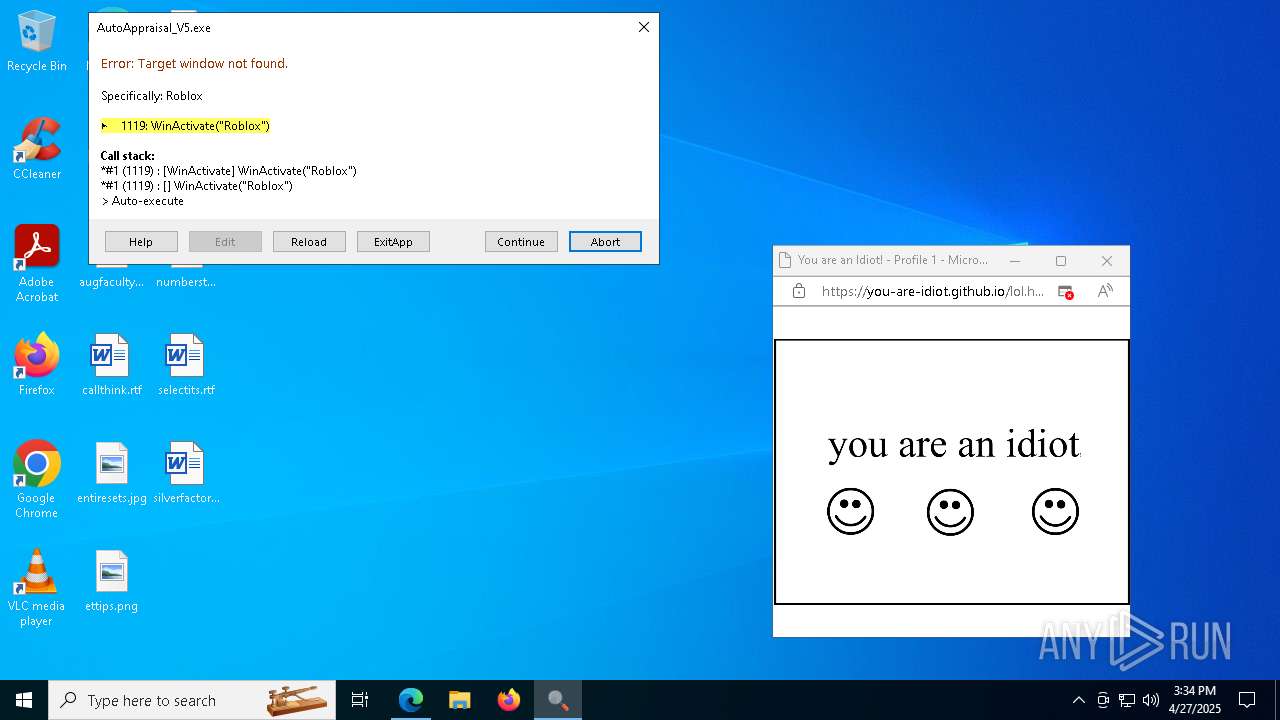Maximize the Edge browser window
Screen dimensions: 1280x720
pos(1061,261)
